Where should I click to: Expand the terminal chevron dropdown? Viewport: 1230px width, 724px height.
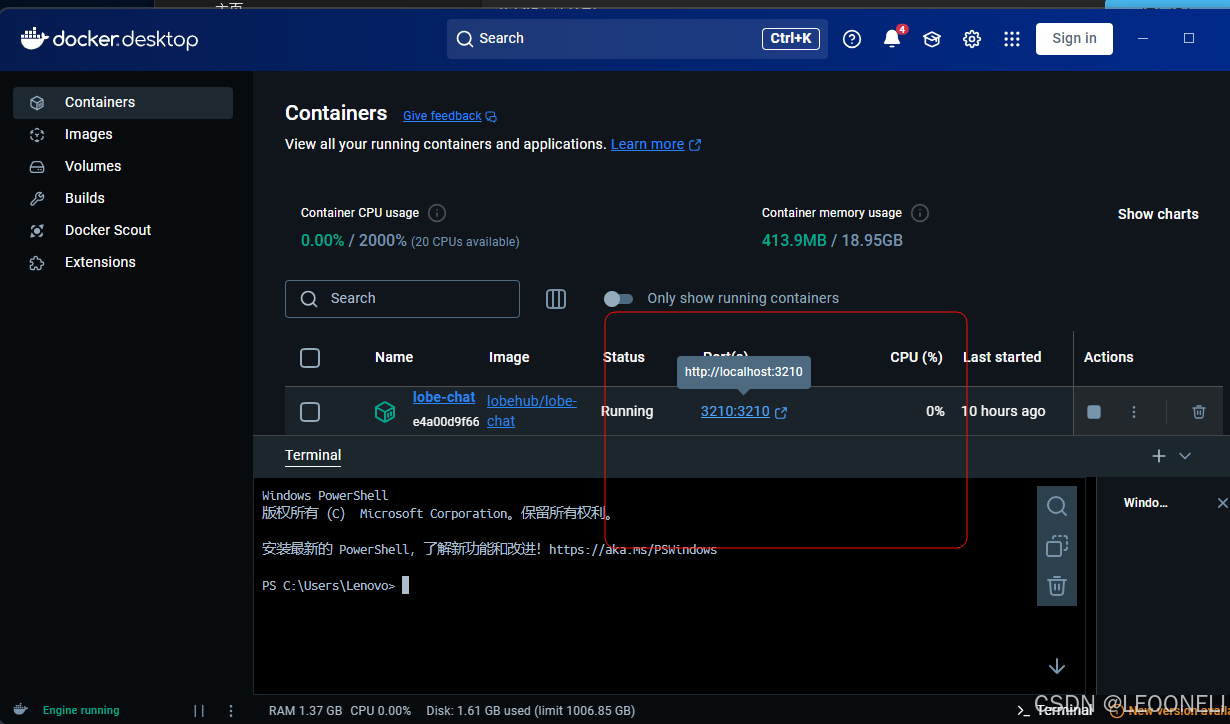1185,456
